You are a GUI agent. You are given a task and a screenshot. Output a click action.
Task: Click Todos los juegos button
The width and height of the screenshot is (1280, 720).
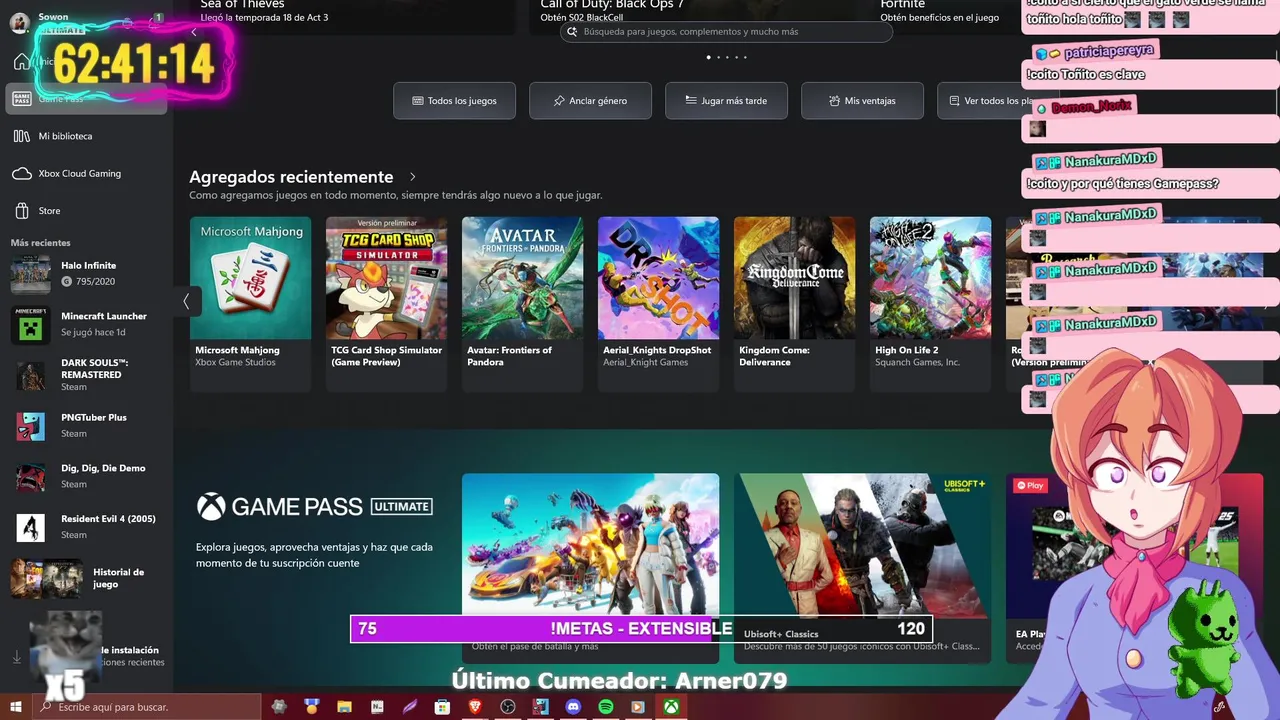point(454,101)
